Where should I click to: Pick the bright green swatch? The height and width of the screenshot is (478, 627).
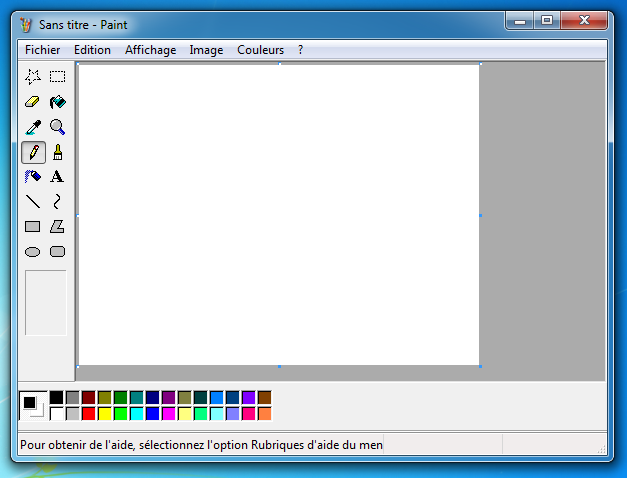pyautogui.click(x=120, y=414)
